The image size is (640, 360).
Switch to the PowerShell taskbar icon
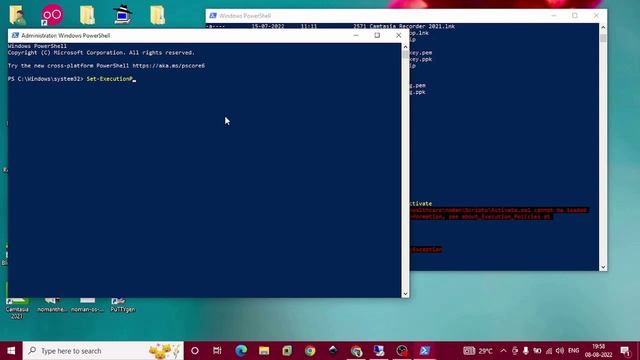tap(424, 351)
